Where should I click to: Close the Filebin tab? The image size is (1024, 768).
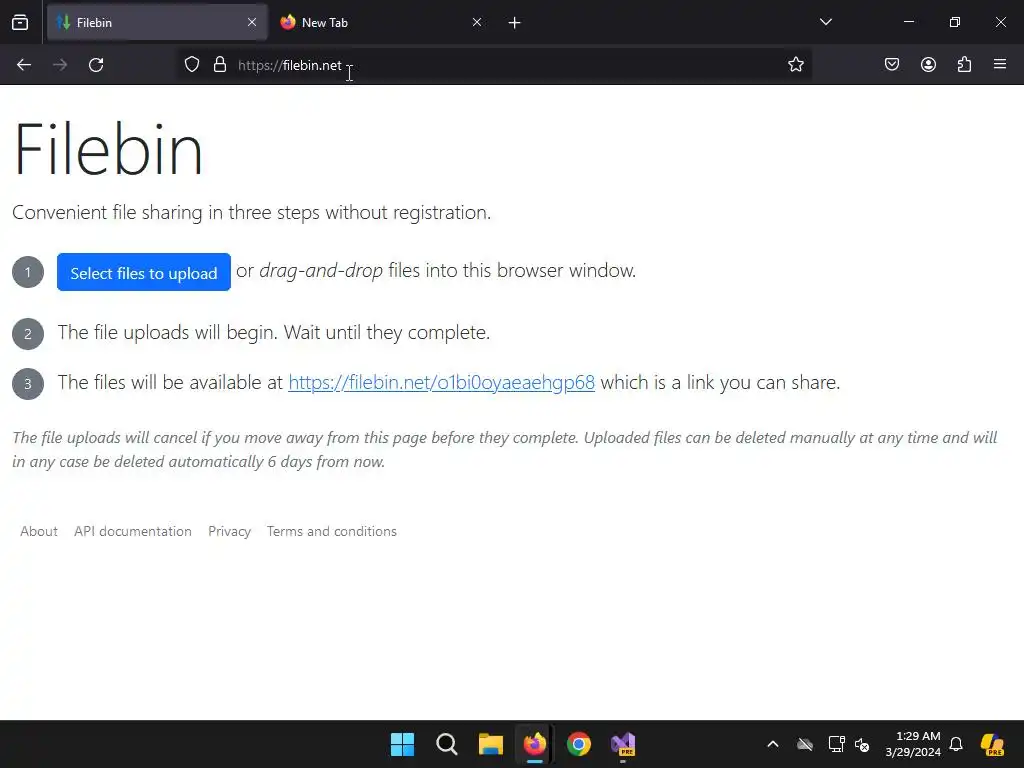pos(252,22)
